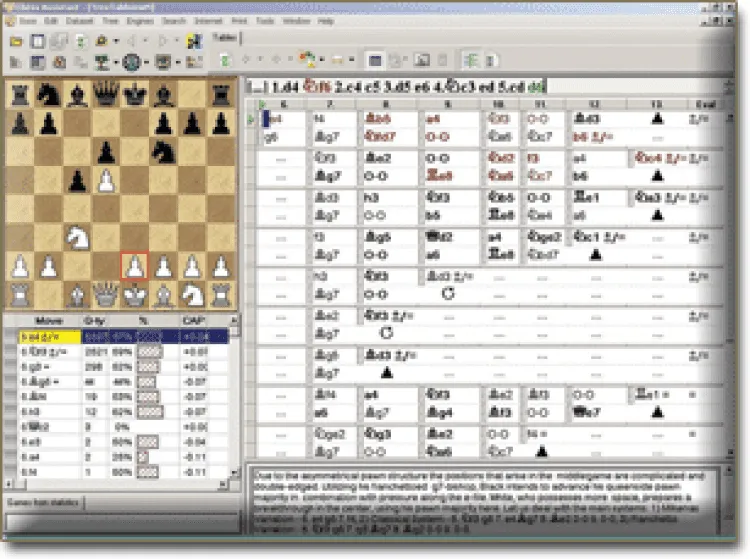Click the grey back arrow in the top toolbar
The width and height of the screenshot is (750, 559).
point(132,41)
